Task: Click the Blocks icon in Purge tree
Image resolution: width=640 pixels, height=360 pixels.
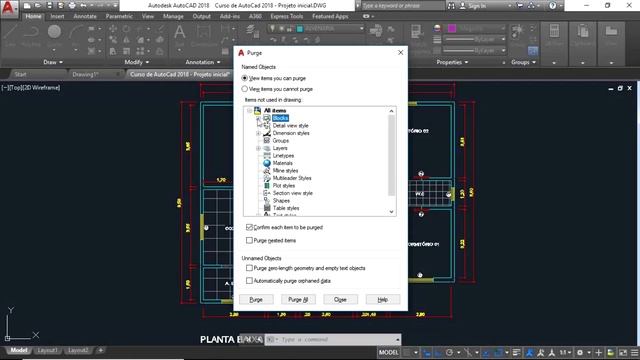Action: (267, 118)
